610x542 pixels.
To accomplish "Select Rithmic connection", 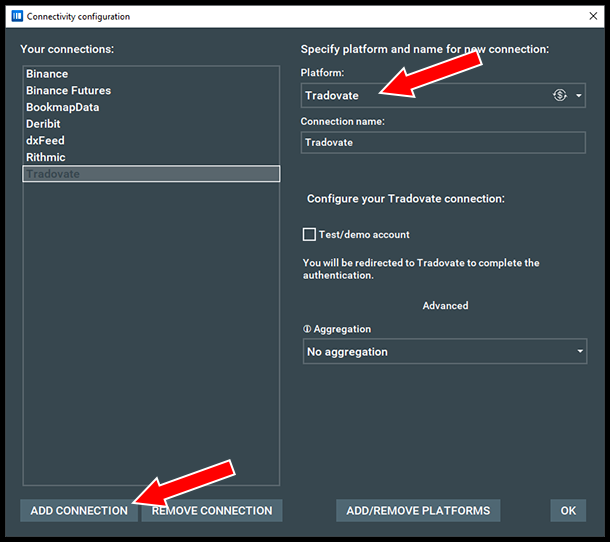I will click(151, 158).
